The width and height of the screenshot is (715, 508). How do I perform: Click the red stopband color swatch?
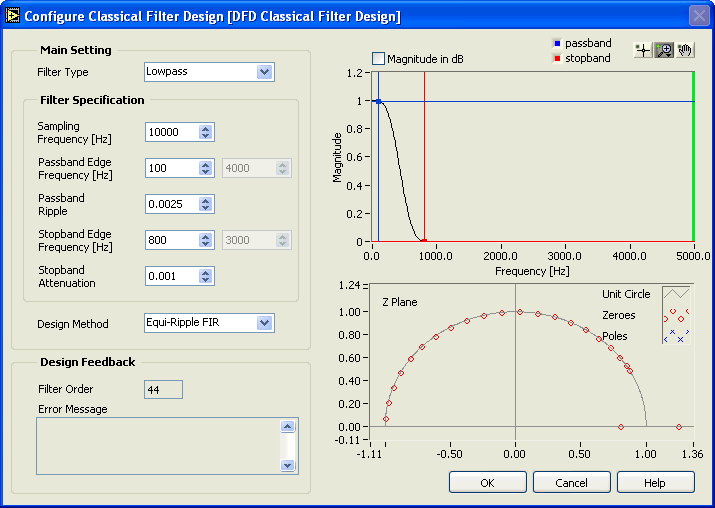pos(556,58)
